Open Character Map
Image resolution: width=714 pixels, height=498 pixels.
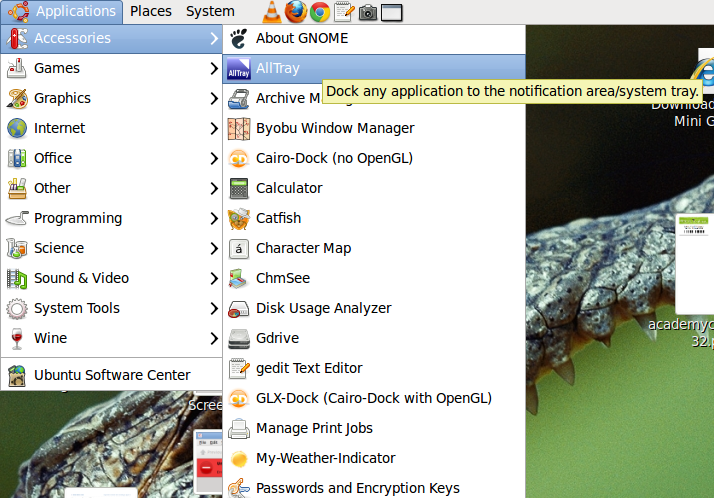click(374, 249)
